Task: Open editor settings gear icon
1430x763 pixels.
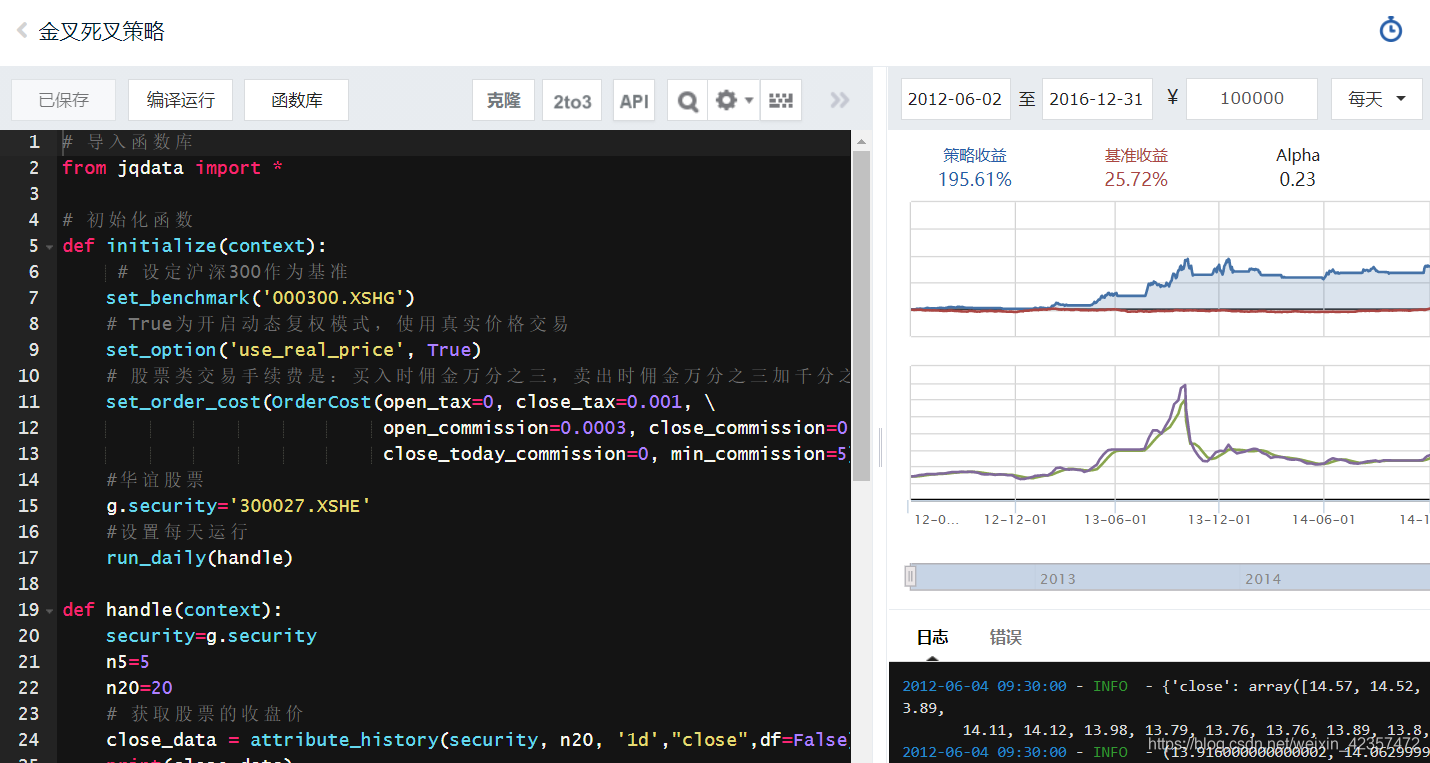Action: [x=726, y=100]
